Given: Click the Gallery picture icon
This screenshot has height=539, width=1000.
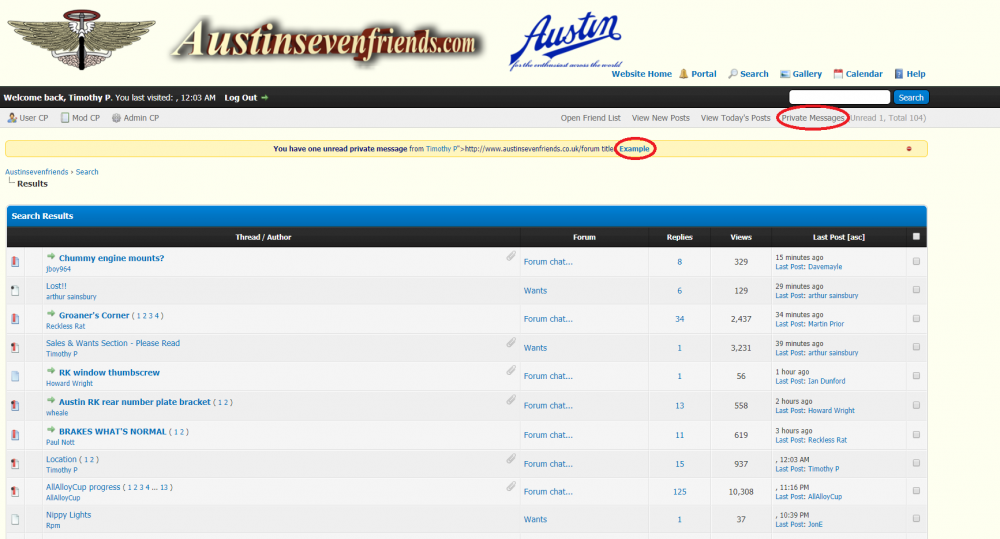Looking at the screenshot, I should 785,74.
